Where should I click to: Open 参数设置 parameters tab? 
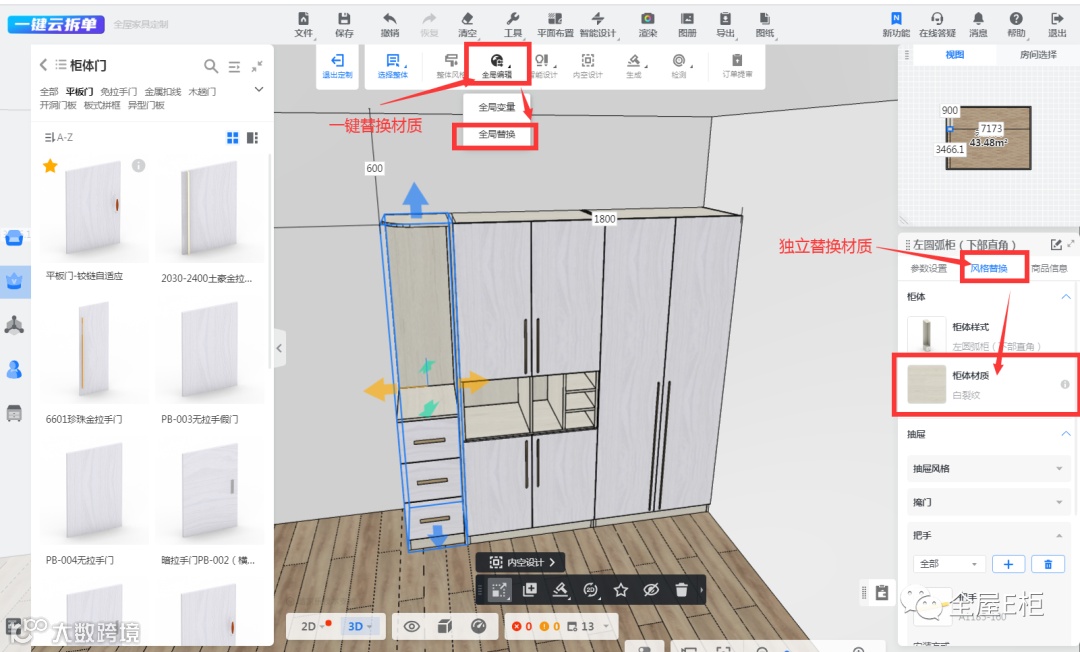click(928, 269)
